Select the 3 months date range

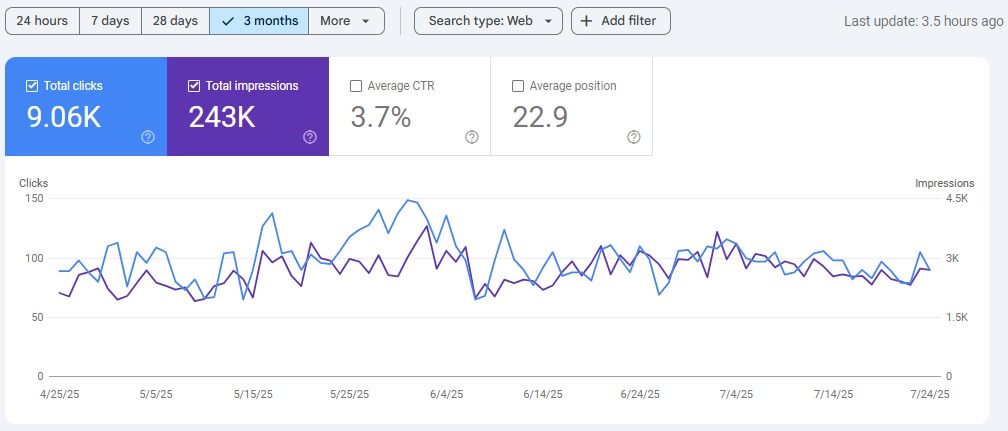pos(259,21)
